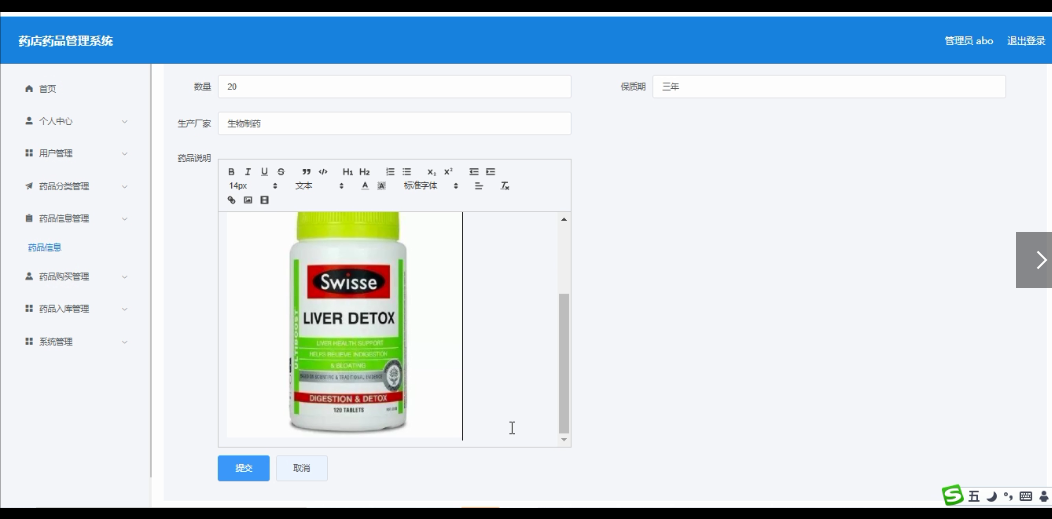Toggle bold formatting in the editor
This screenshot has height=519, width=1052.
click(231, 172)
